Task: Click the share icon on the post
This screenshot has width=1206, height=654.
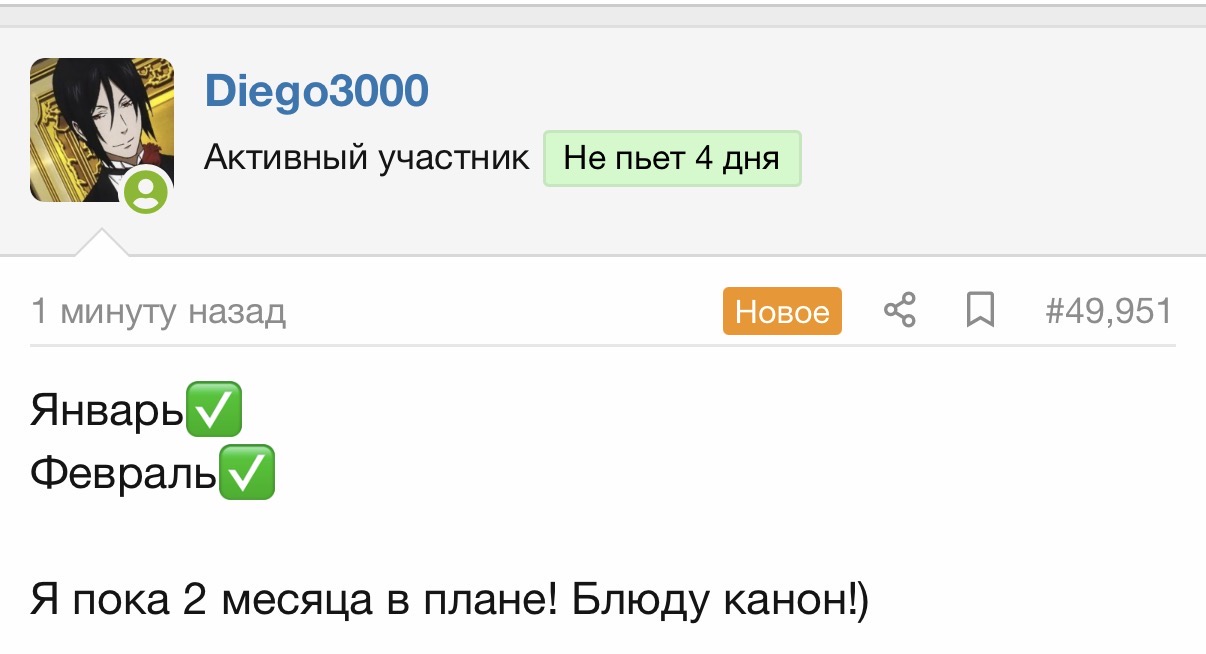Action: tap(900, 311)
